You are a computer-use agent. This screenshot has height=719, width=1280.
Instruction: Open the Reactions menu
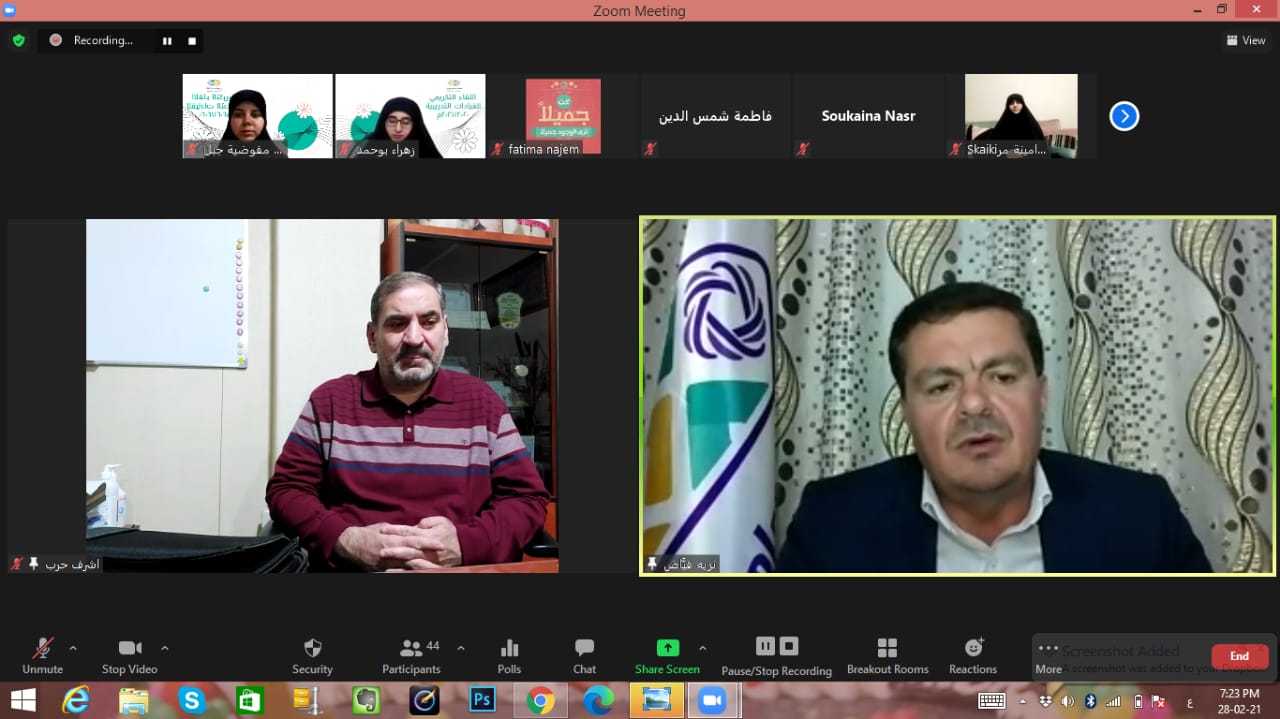click(973, 655)
